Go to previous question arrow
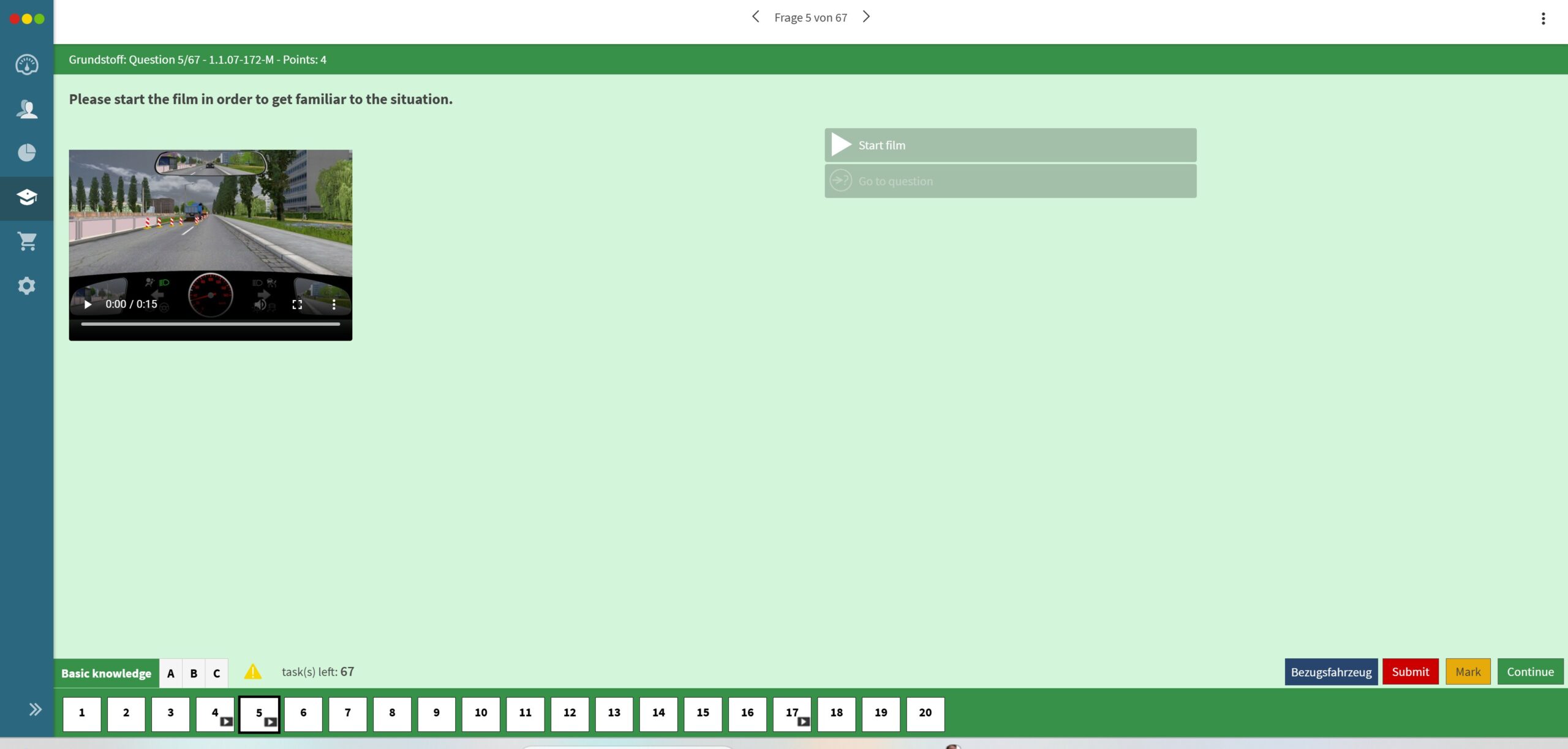The width and height of the screenshot is (1568, 749). [x=755, y=17]
